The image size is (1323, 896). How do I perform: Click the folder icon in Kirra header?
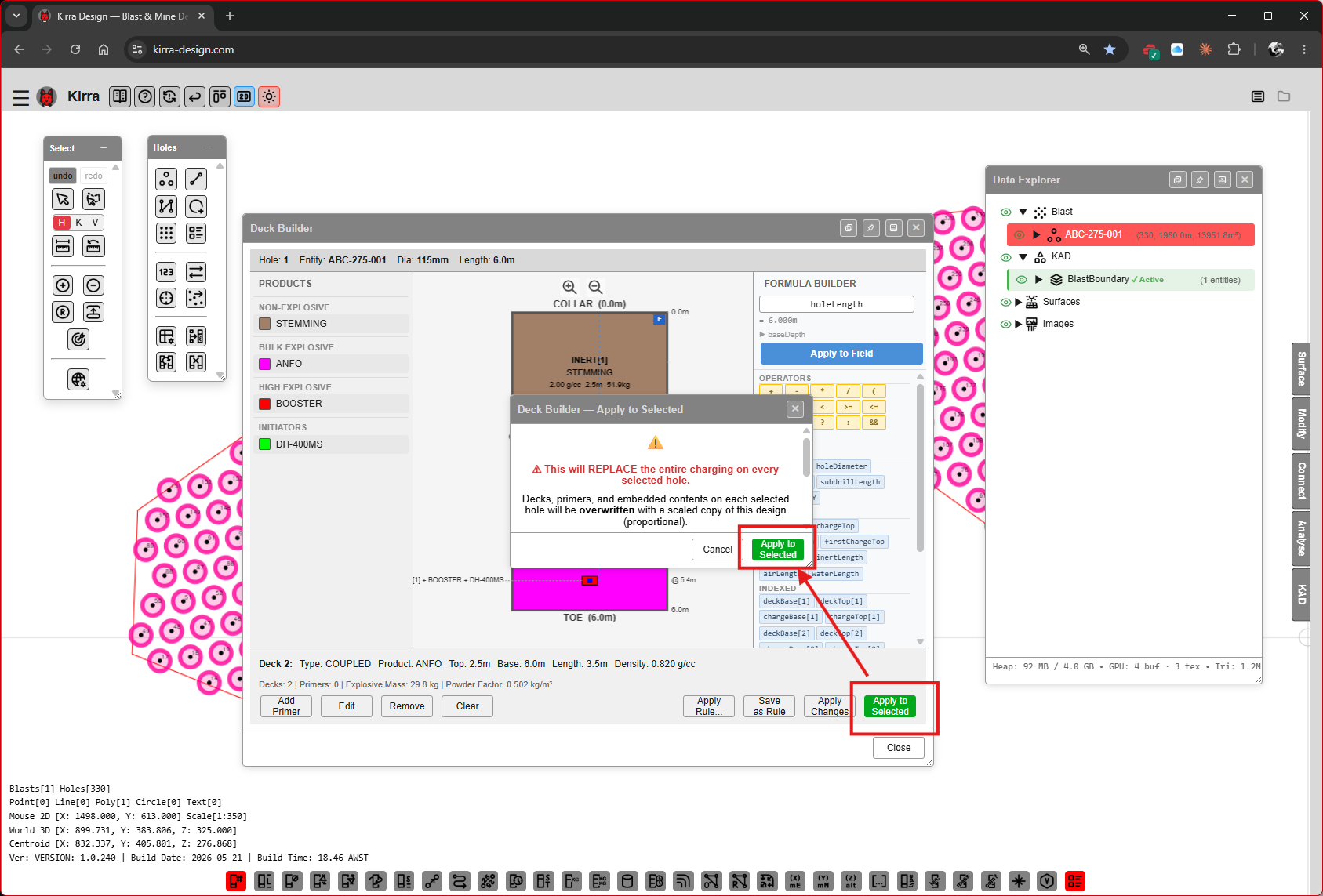coord(1284,96)
